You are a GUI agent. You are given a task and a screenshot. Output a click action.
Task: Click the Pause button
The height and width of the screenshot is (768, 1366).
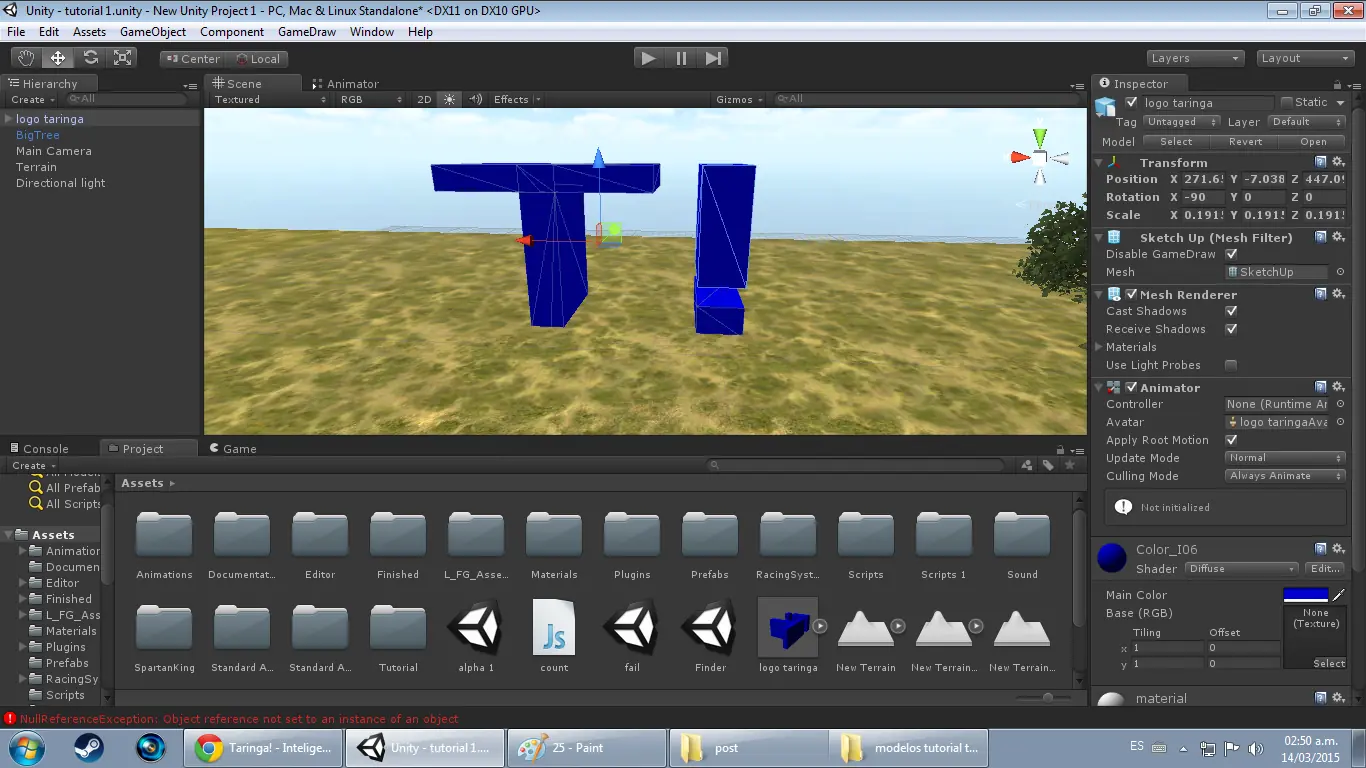coord(681,58)
